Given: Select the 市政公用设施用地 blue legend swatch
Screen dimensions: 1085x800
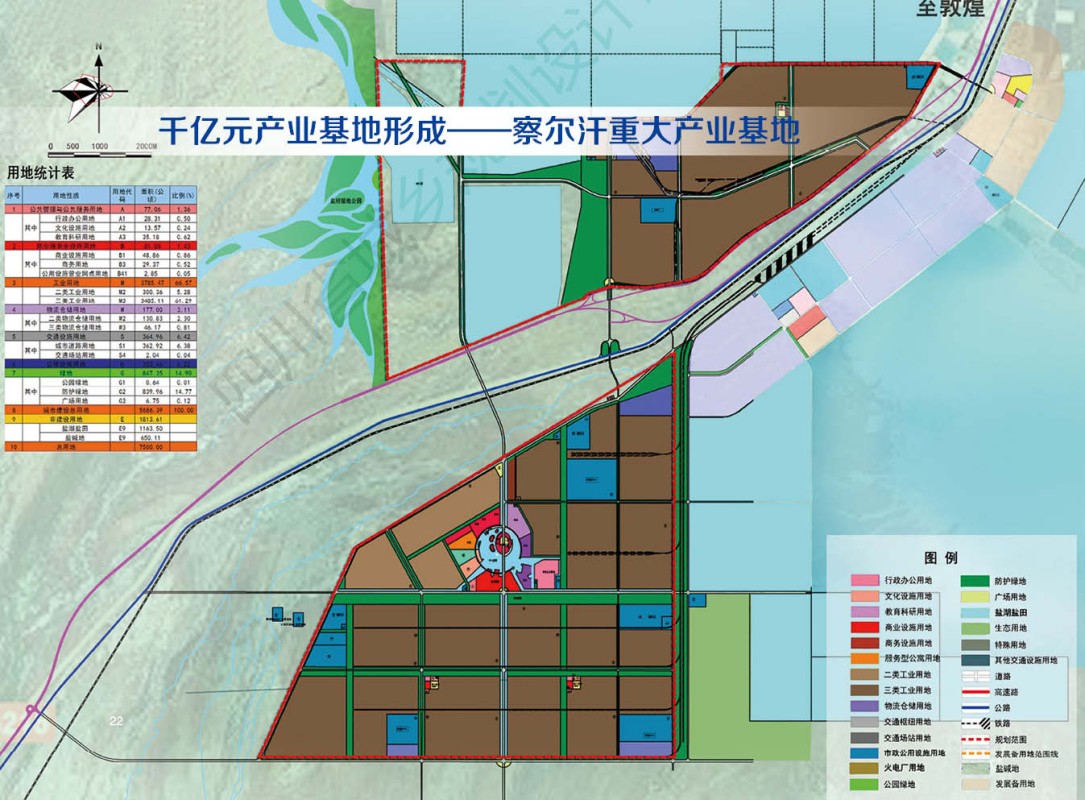Looking at the screenshot, I should pyautogui.click(x=864, y=753).
